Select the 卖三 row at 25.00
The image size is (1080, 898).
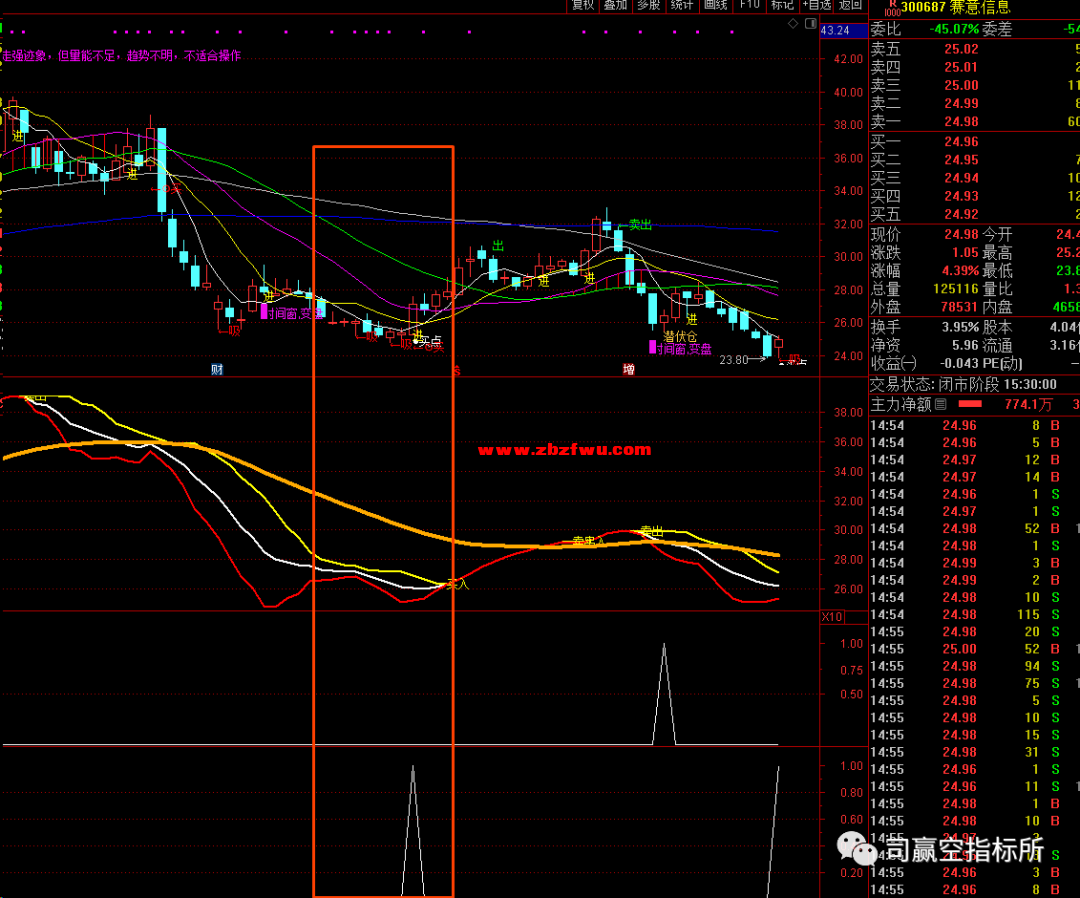[975, 85]
